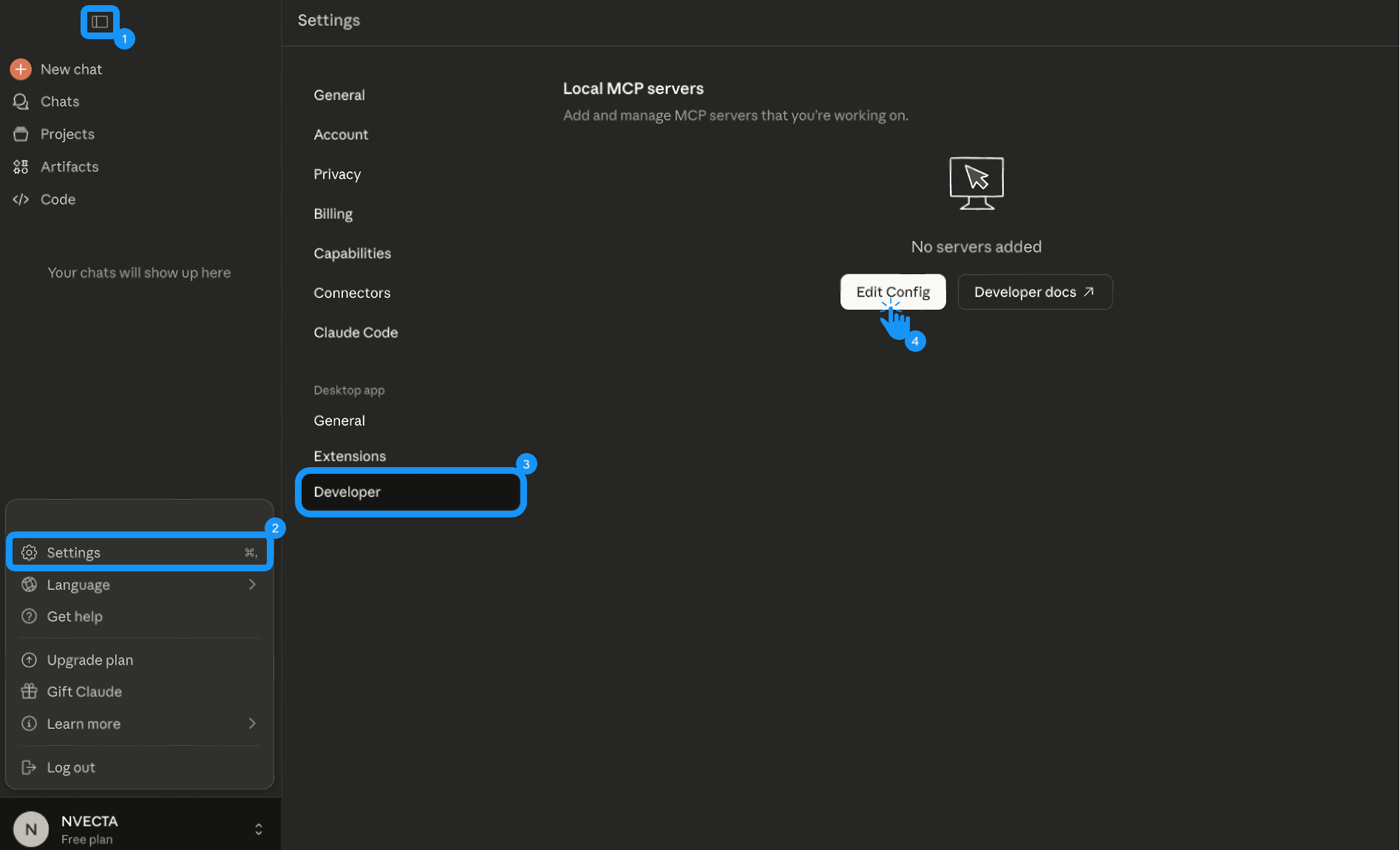Open Claude Code settings tab
The height and width of the screenshot is (850, 1400).
pos(356,333)
